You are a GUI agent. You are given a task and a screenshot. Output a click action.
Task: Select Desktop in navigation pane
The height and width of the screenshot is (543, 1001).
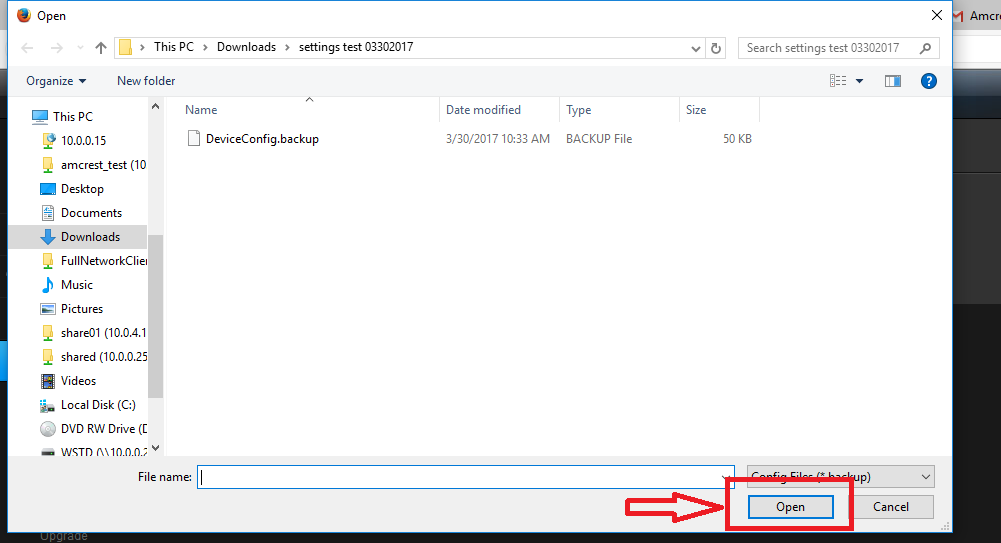(x=82, y=189)
